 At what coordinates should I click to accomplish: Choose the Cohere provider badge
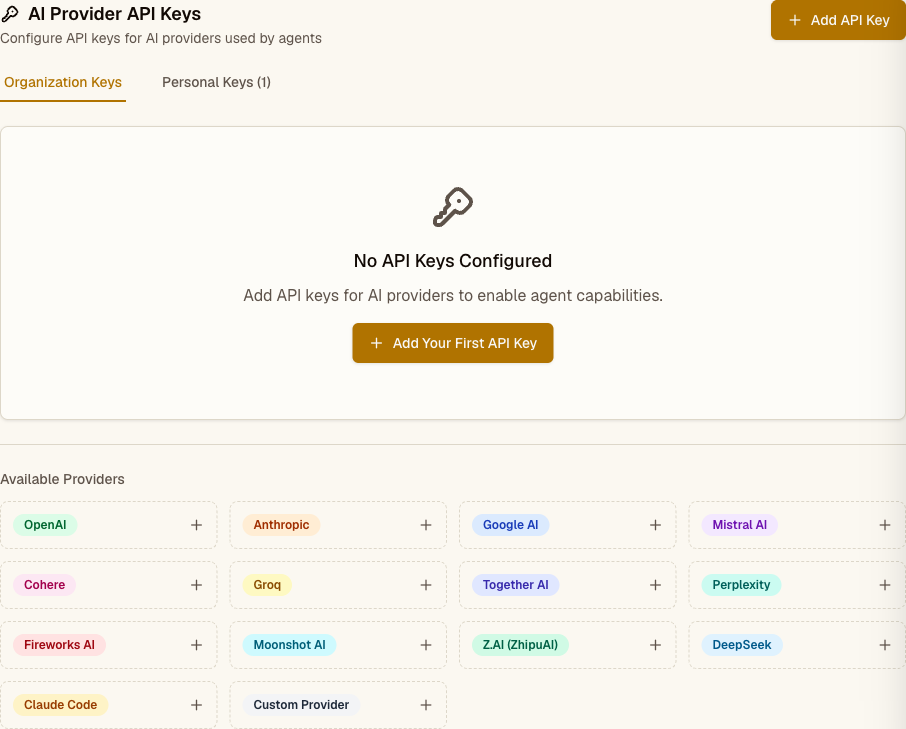click(x=44, y=585)
